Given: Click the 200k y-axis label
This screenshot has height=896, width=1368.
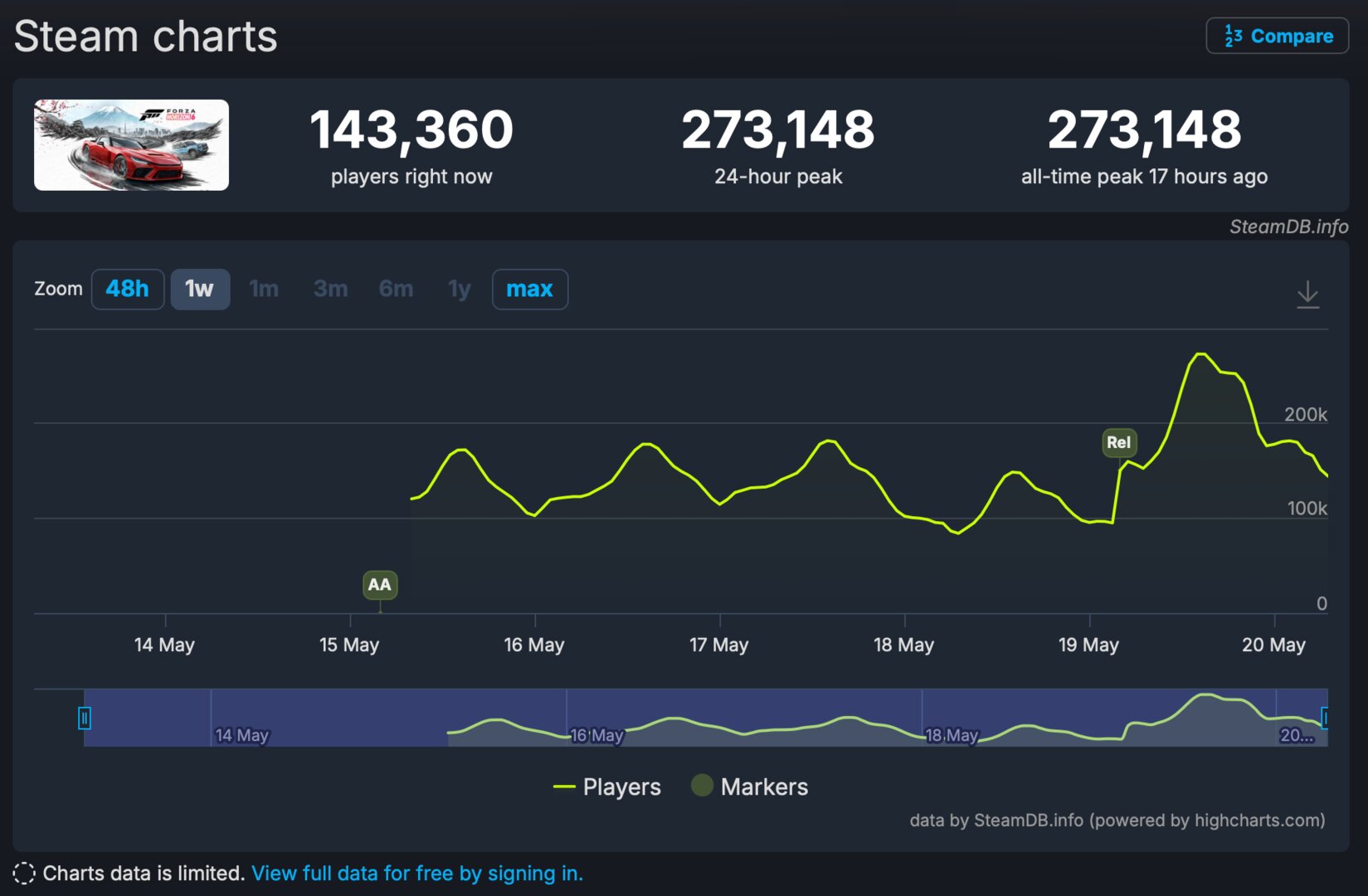Looking at the screenshot, I should point(1306,414).
